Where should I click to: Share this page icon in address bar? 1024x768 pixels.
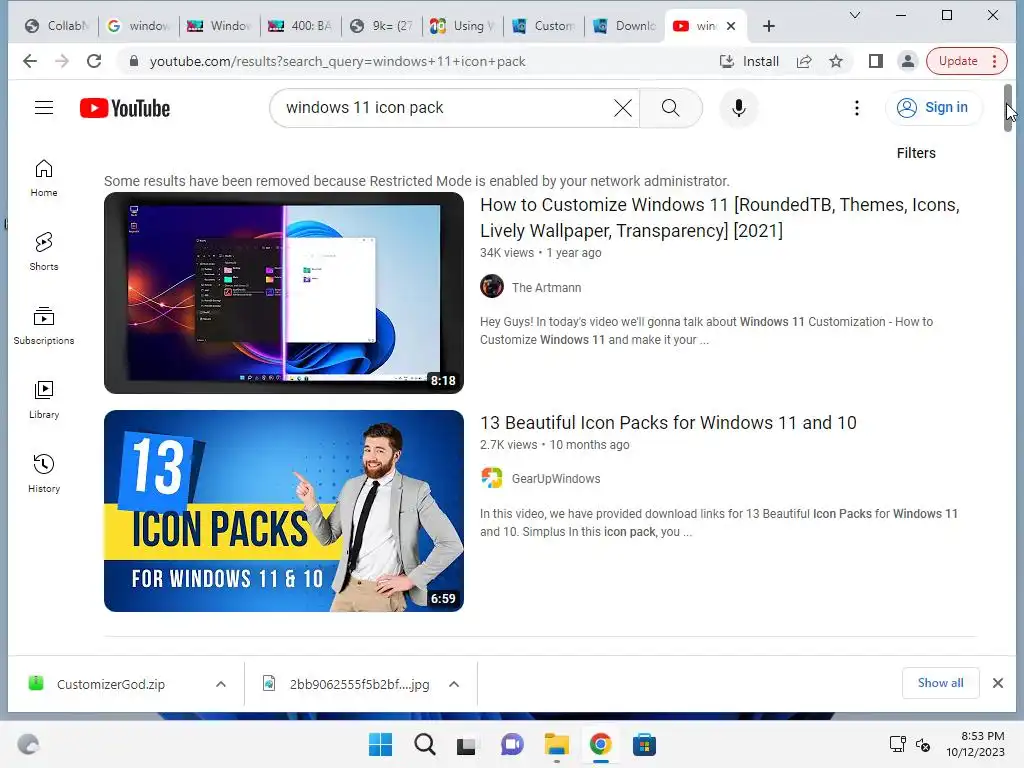click(x=804, y=61)
